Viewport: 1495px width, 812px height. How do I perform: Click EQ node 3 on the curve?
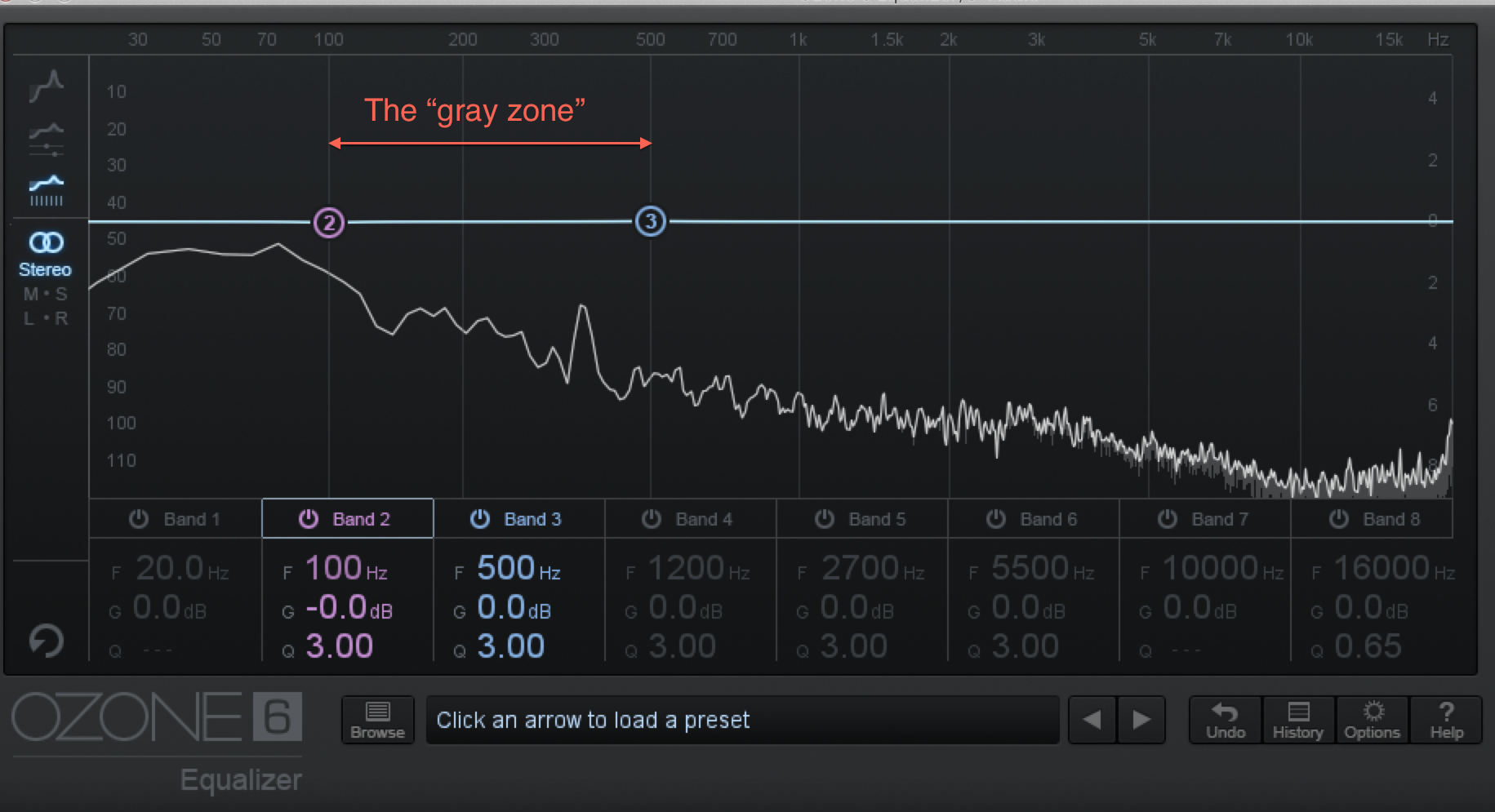(651, 221)
